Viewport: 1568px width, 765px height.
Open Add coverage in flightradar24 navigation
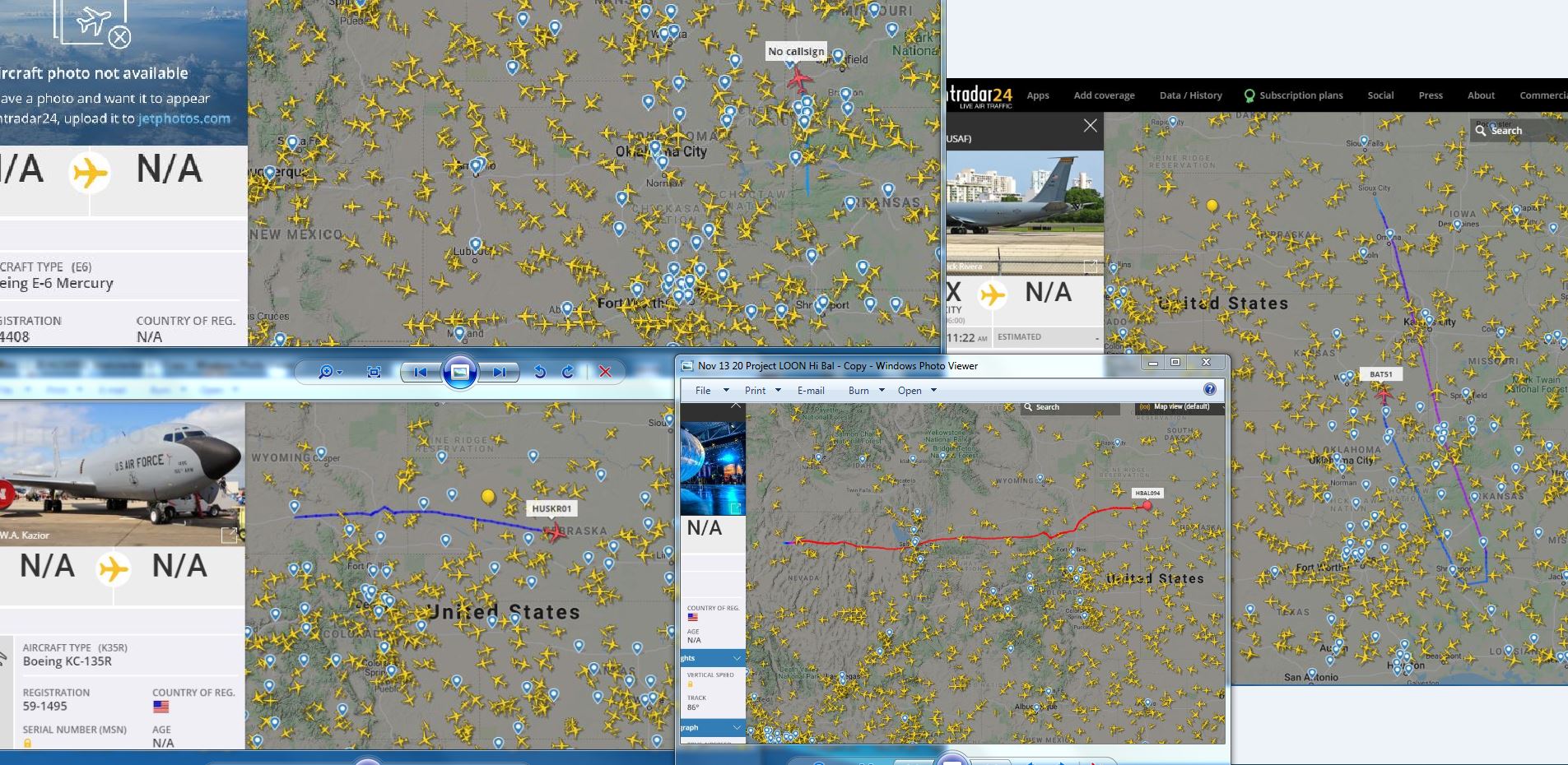1104,95
